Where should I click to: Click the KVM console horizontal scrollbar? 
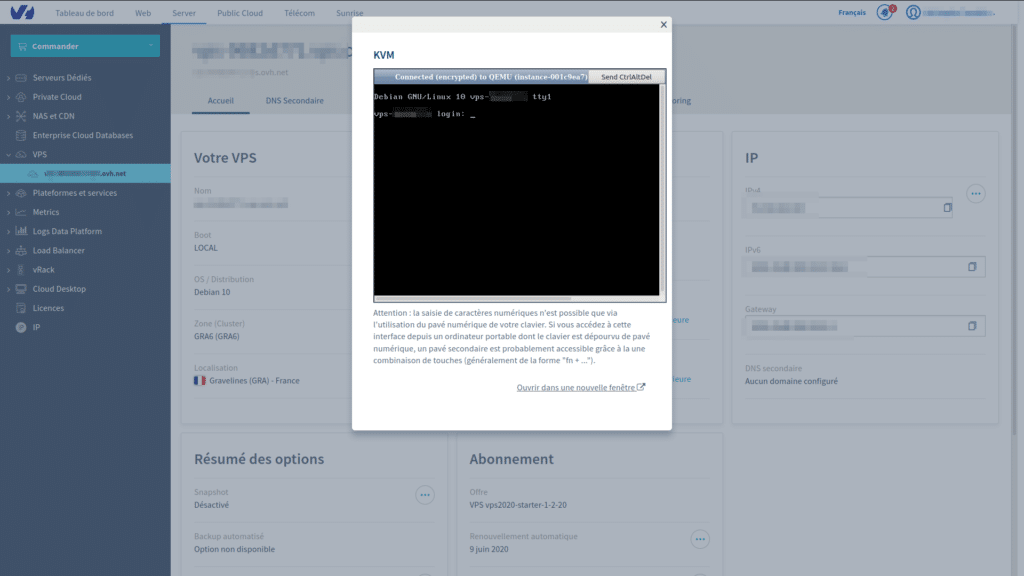tap(473, 298)
